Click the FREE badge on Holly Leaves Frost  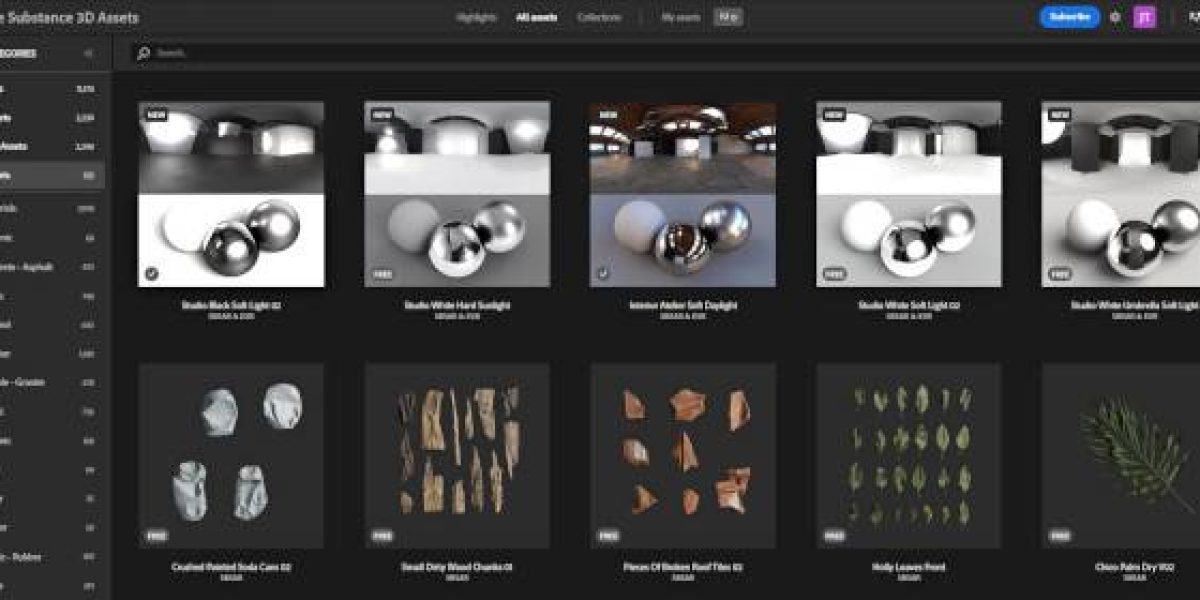pos(835,534)
